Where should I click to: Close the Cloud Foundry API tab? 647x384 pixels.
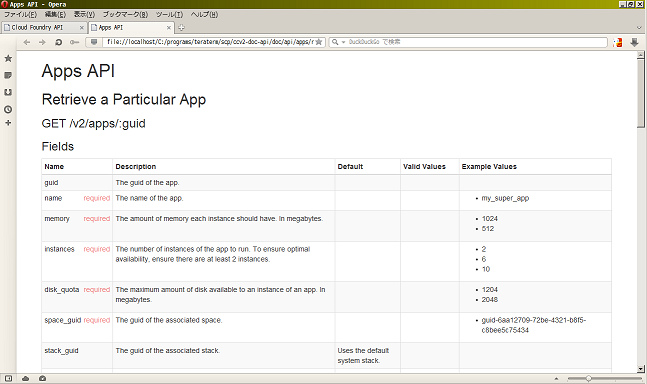(82, 28)
